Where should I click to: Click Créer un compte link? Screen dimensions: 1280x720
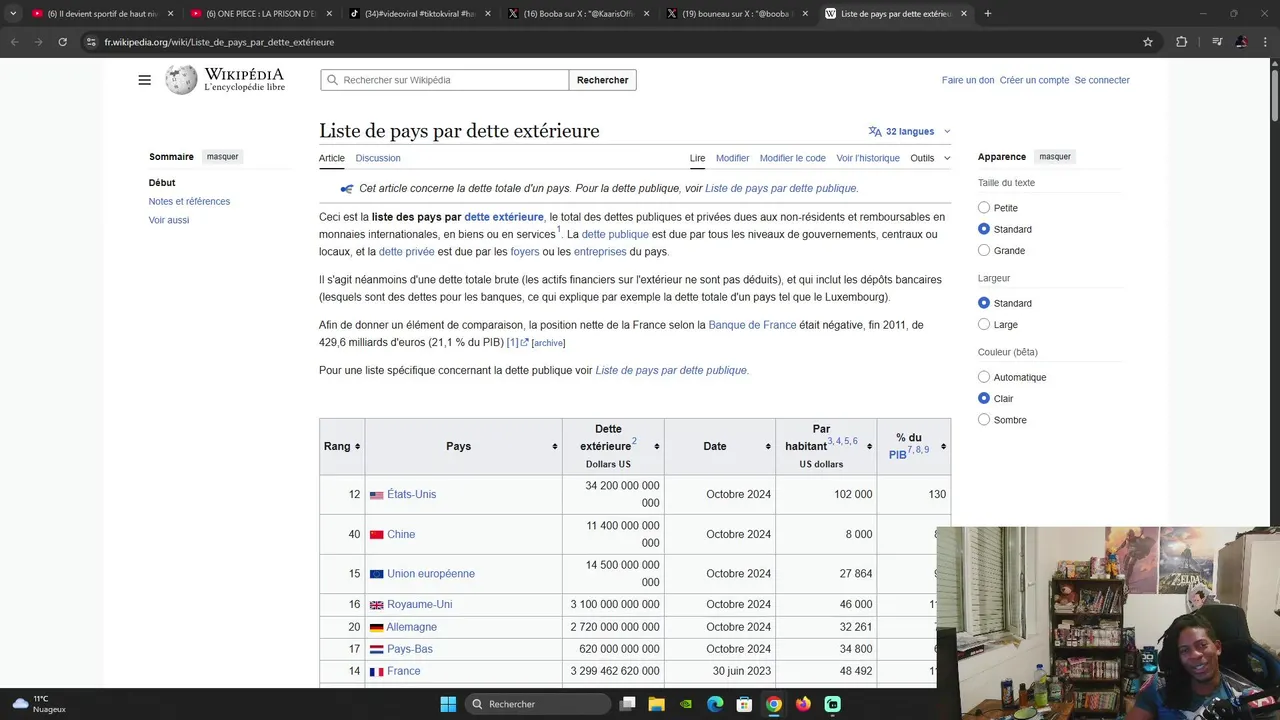[1035, 80]
